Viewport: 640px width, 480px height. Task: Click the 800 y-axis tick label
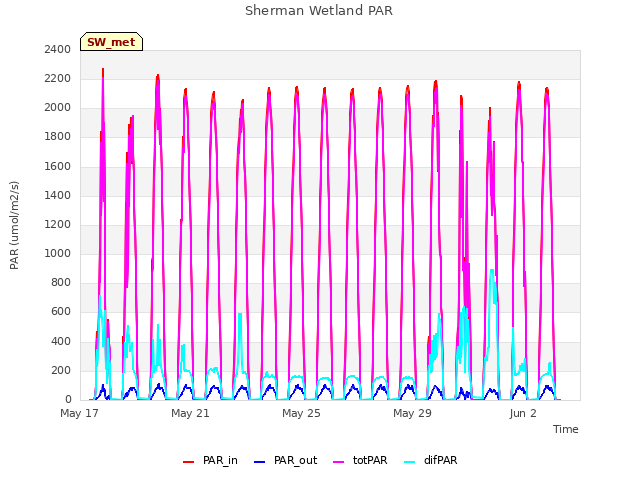click(x=61, y=282)
